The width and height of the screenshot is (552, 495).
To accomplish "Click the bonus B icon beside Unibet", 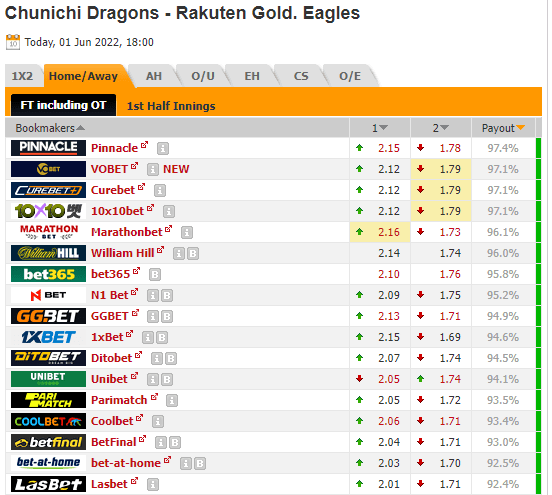I will 167,380.
